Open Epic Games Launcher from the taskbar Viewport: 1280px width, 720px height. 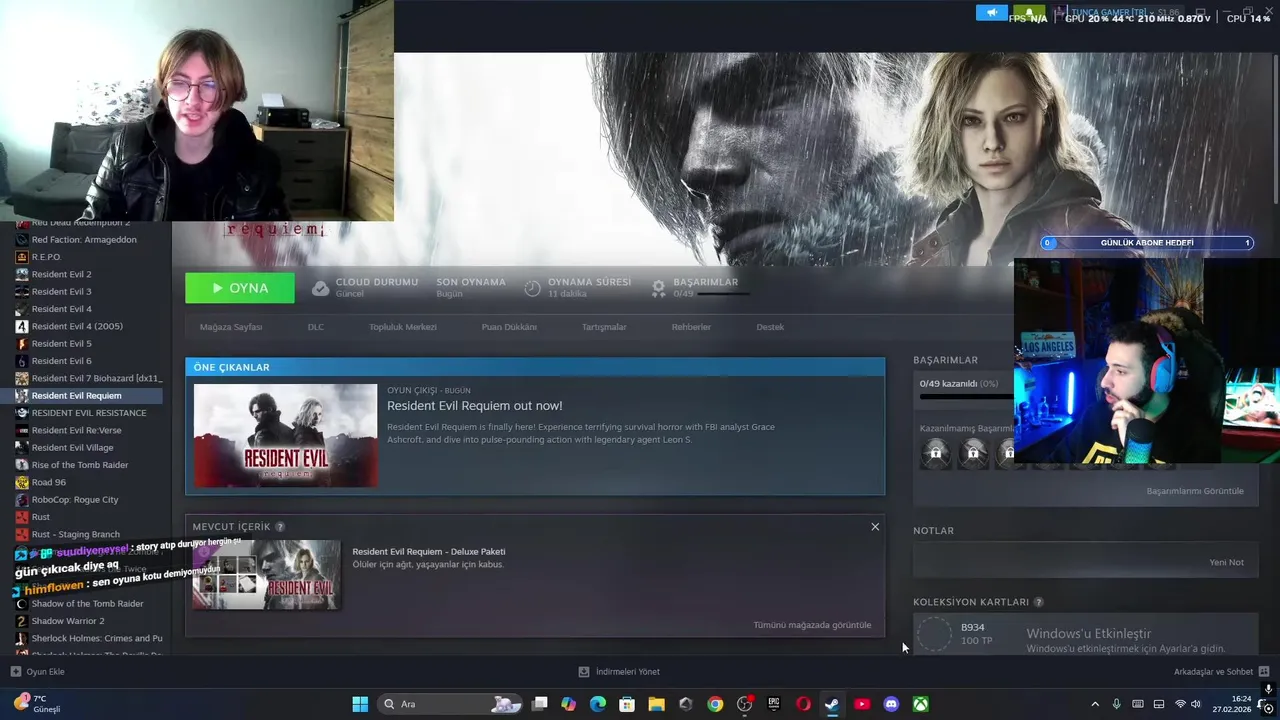pyautogui.click(x=774, y=704)
